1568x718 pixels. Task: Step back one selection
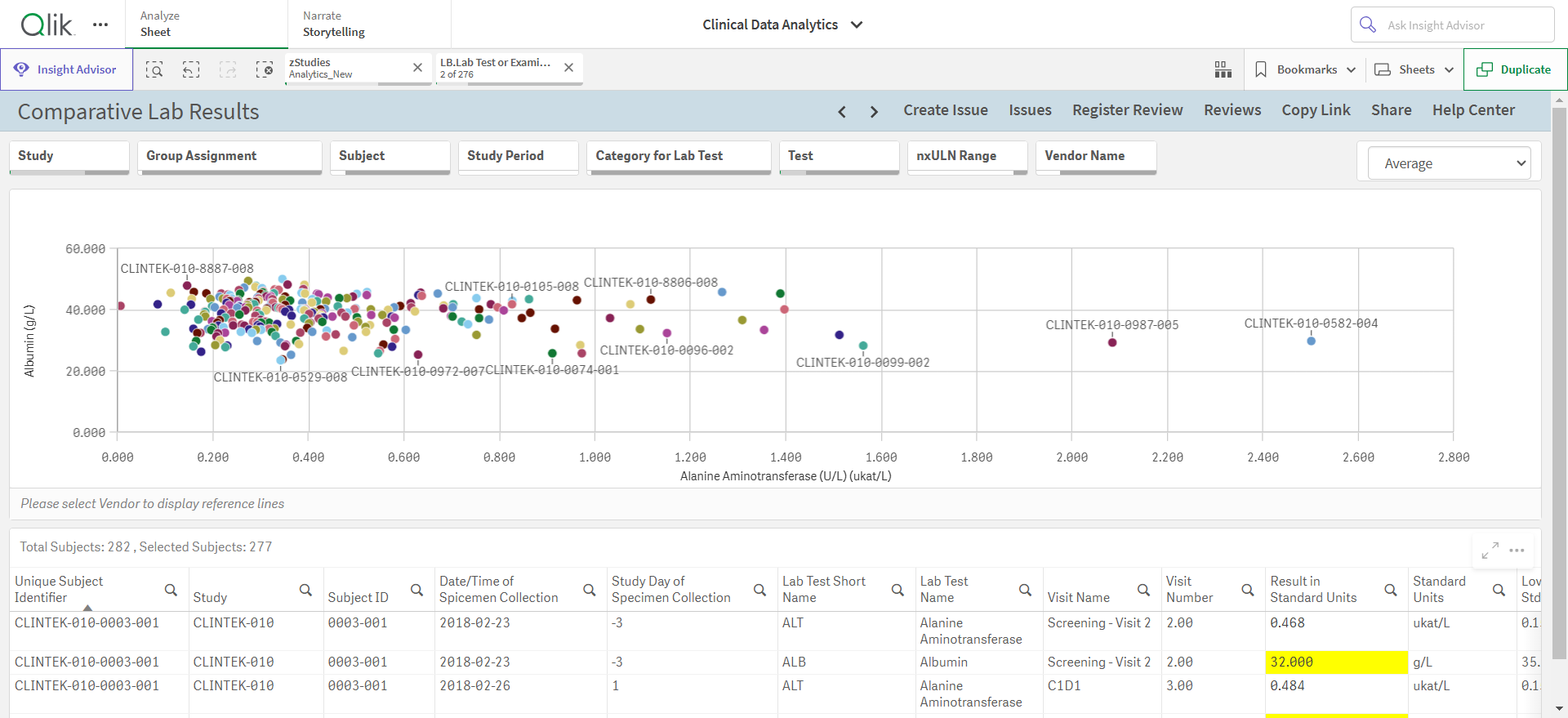tap(191, 69)
